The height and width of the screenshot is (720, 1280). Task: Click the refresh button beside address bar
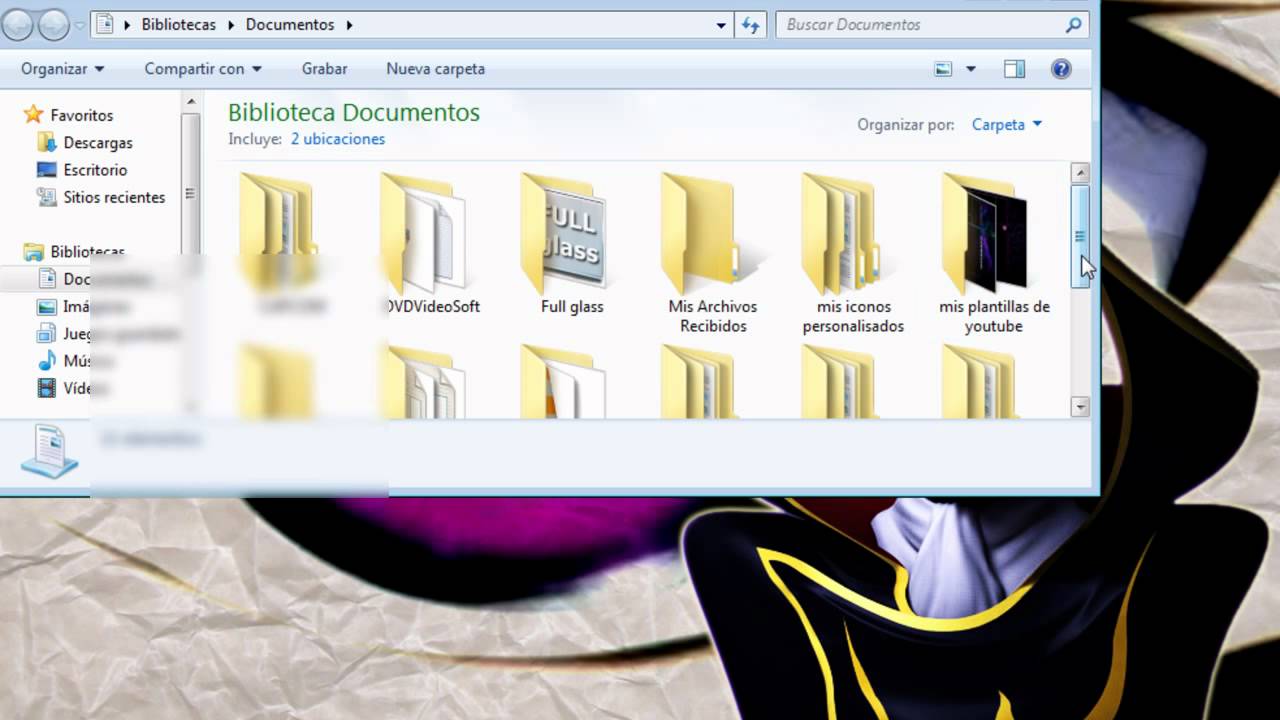[751, 25]
